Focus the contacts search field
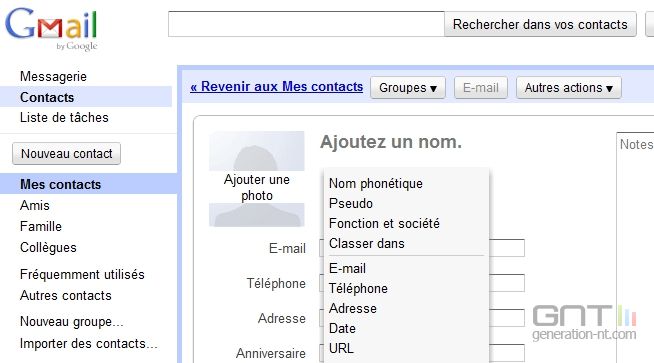This screenshot has width=654, height=363. pos(306,24)
